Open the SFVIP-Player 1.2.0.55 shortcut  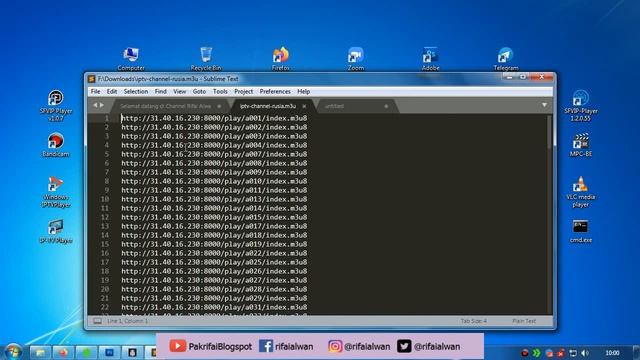pos(580,106)
